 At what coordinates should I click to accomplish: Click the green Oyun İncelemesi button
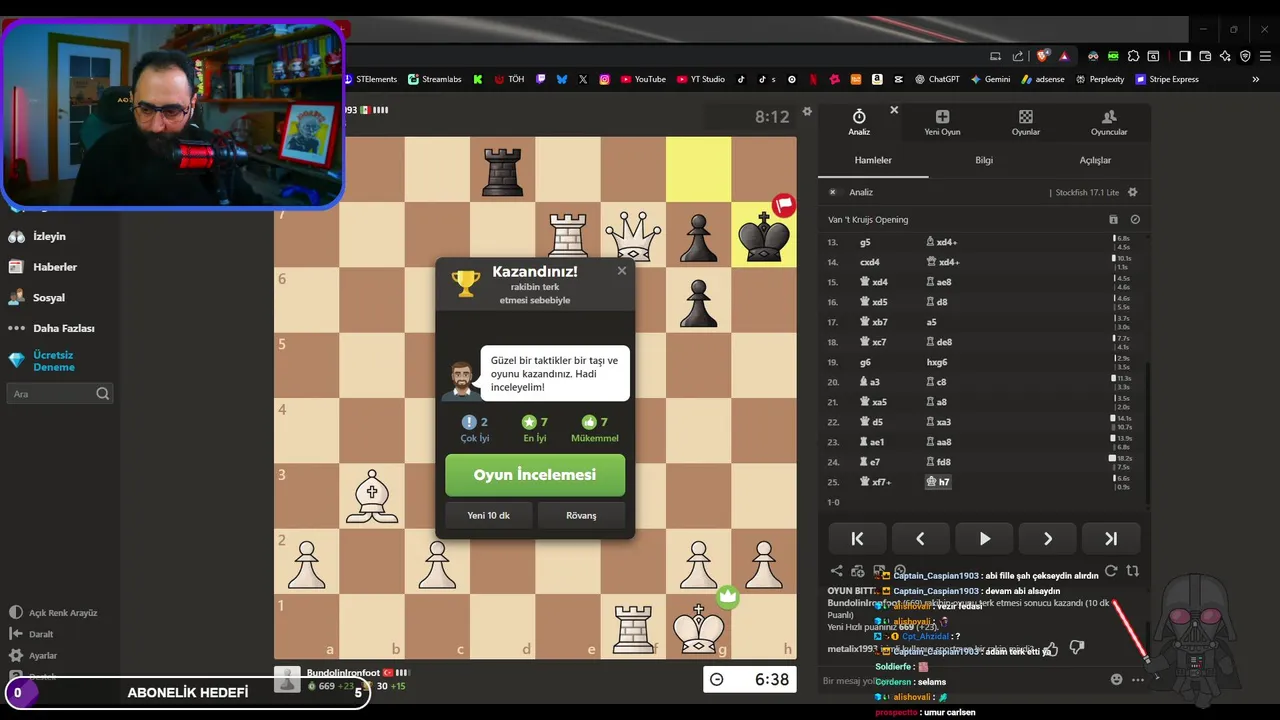tap(535, 475)
